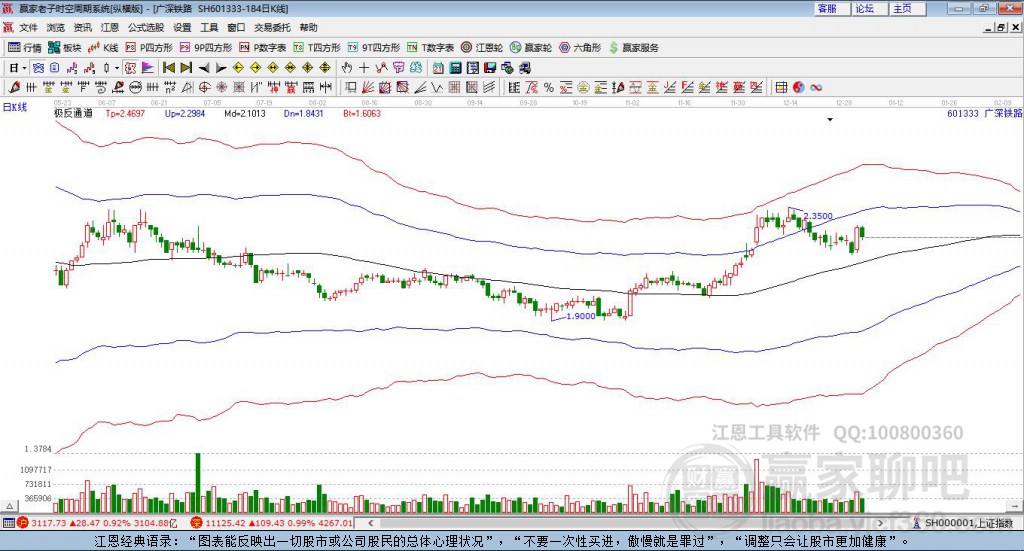Open the P四方形 tool
This screenshot has height=551, width=1024.
[149, 48]
